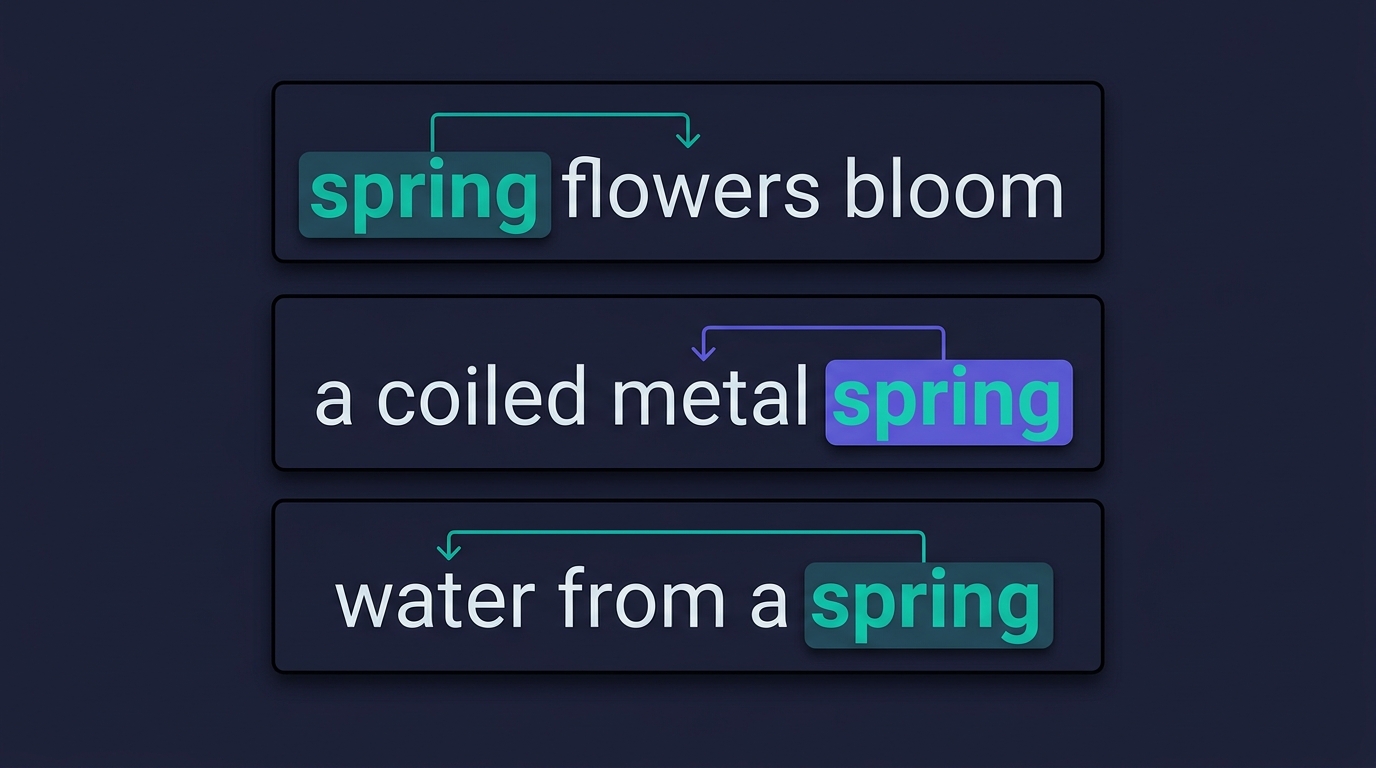Image resolution: width=1376 pixels, height=768 pixels.
Task: Click the word 'water'
Action: [436, 601]
